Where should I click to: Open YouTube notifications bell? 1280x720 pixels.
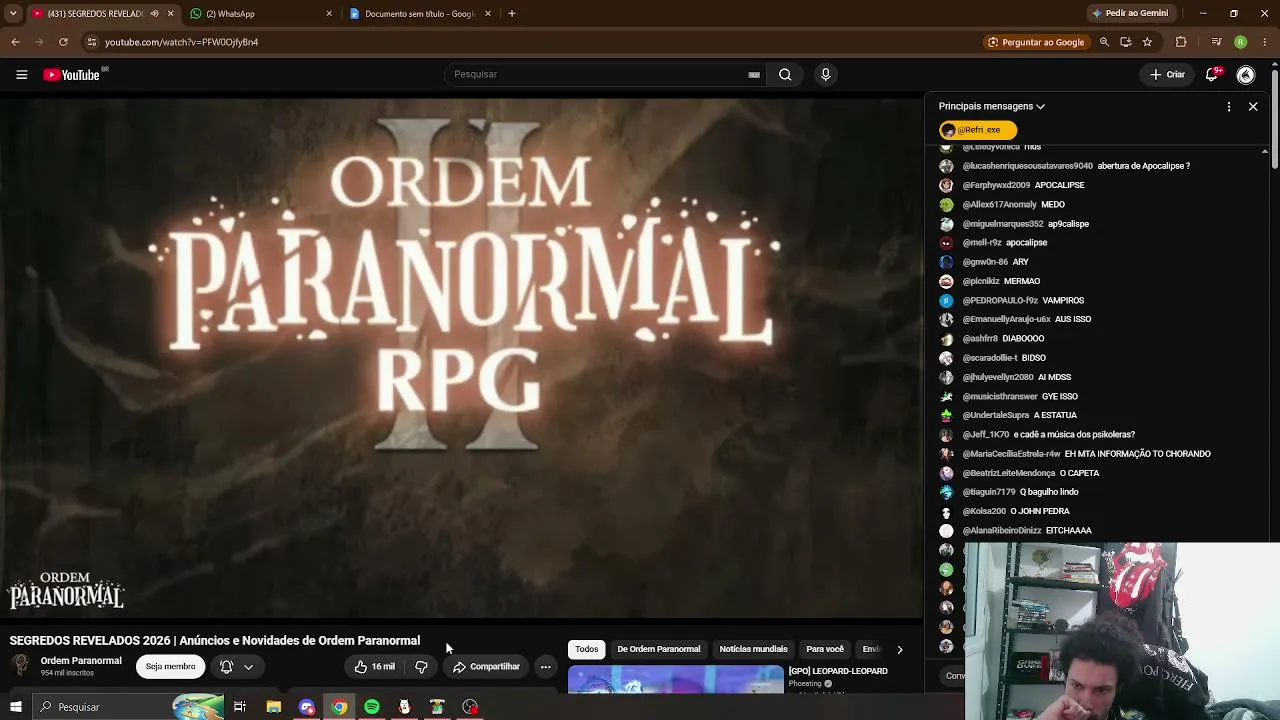point(1212,74)
